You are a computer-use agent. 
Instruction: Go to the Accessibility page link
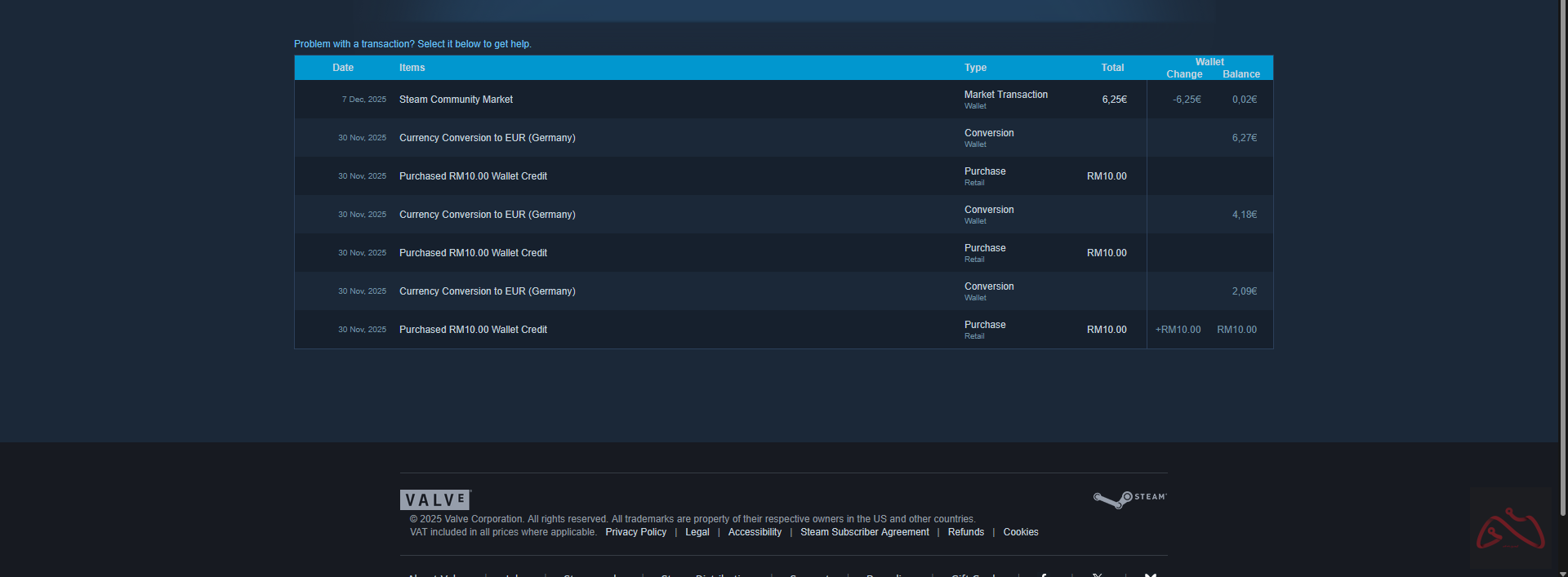click(x=755, y=532)
